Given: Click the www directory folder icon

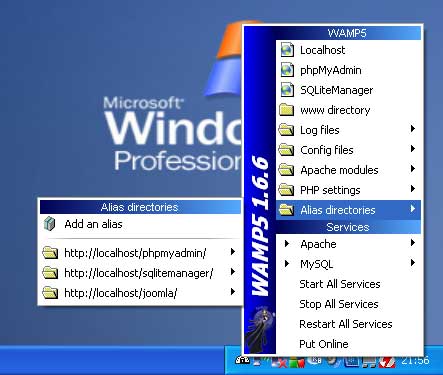Looking at the screenshot, I should coord(286,110).
